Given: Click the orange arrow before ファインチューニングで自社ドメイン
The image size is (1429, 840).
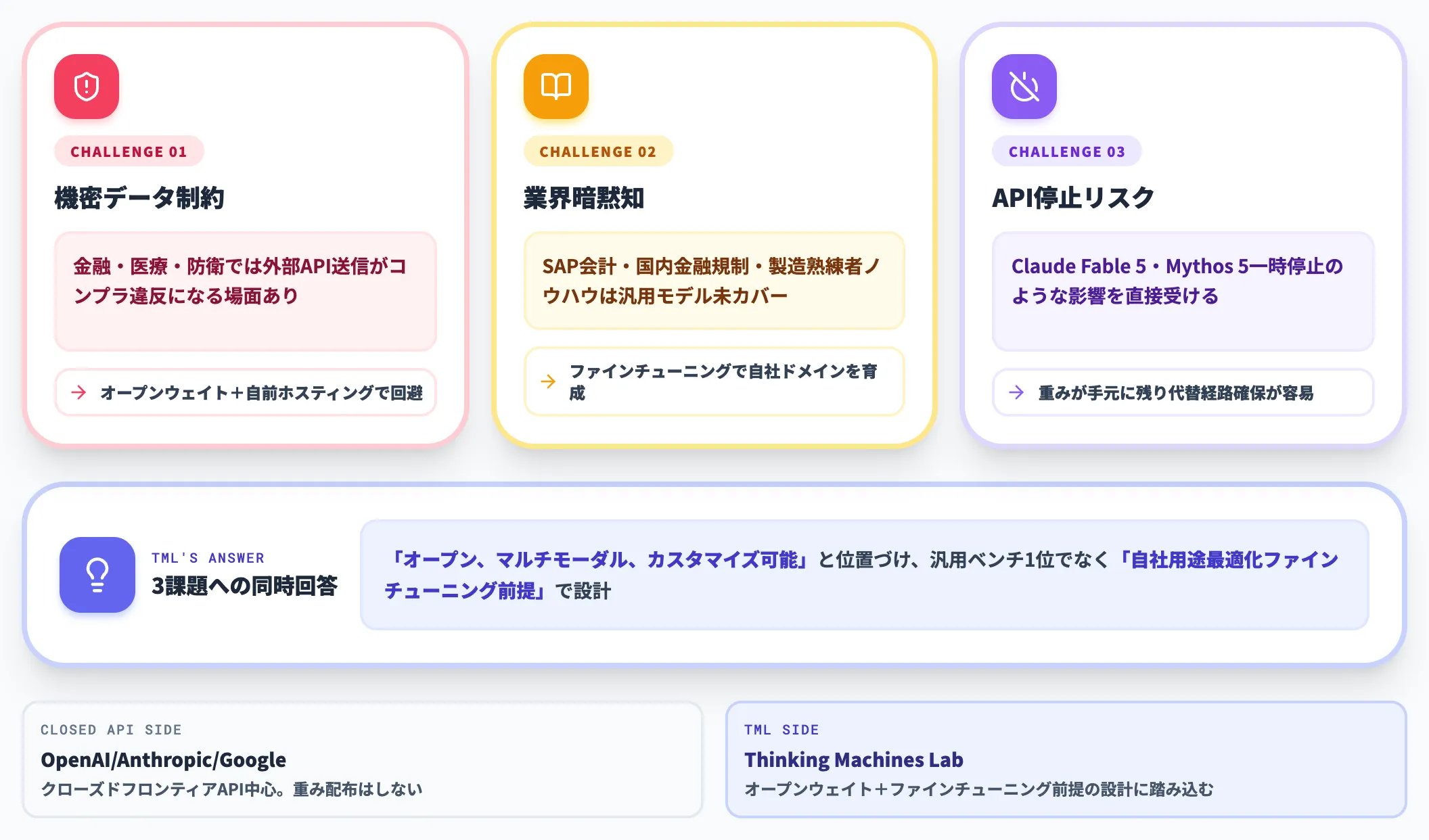Looking at the screenshot, I should coord(548,381).
